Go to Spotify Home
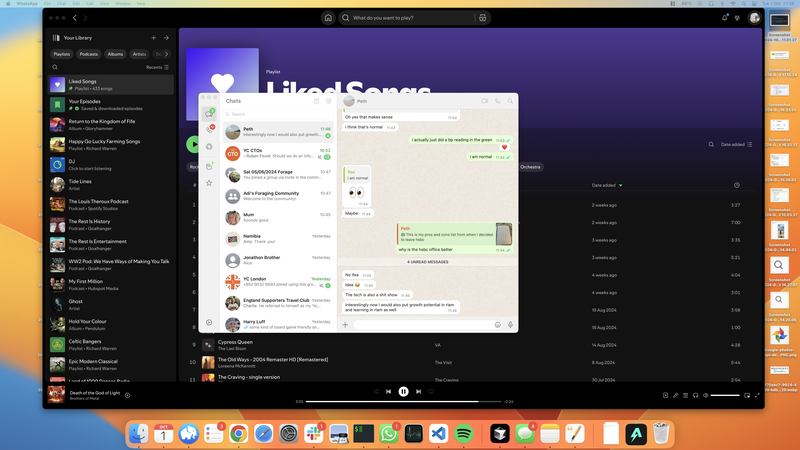The height and width of the screenshot is (450, 800). pyautogui.click(x=328, y=18)
